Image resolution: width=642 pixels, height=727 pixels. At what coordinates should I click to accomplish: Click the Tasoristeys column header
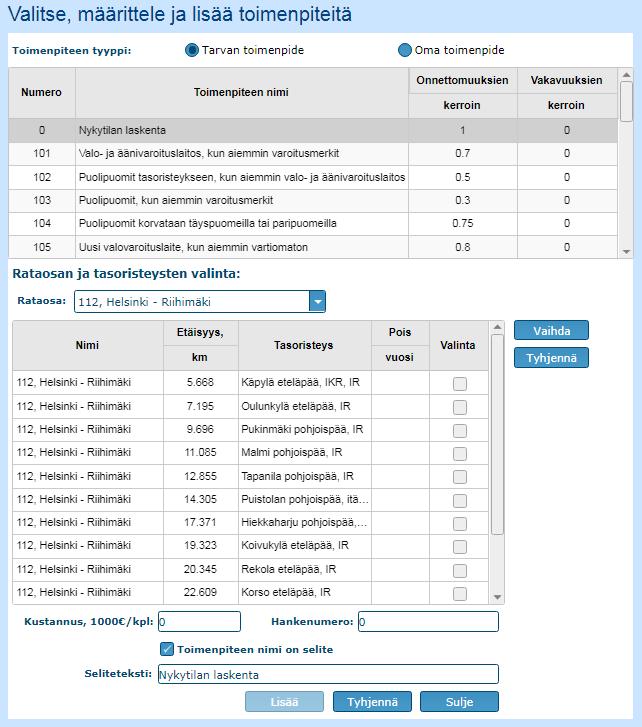click(x=304, y=345)
